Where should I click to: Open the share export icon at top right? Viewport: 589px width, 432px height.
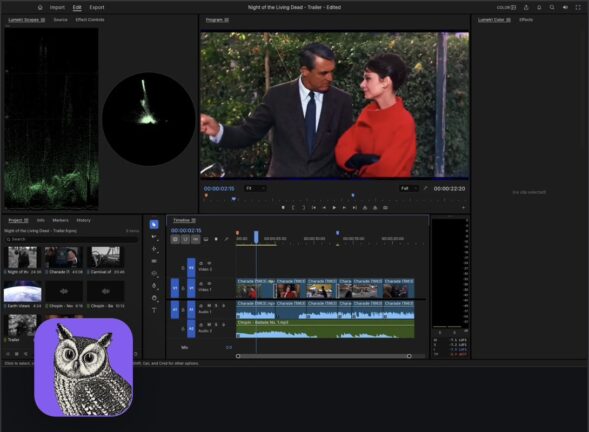click(526, 7)
